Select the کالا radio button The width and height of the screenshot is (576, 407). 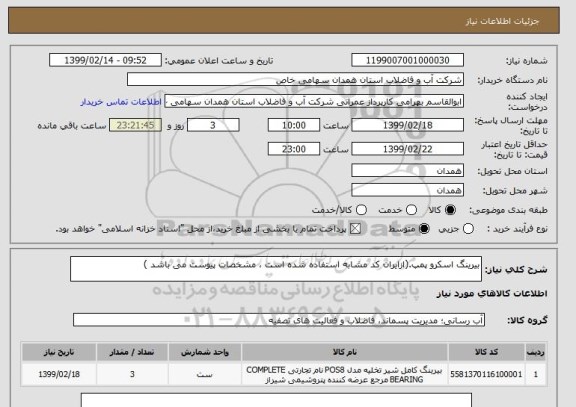pyautogui.click(x=450, y=210)
